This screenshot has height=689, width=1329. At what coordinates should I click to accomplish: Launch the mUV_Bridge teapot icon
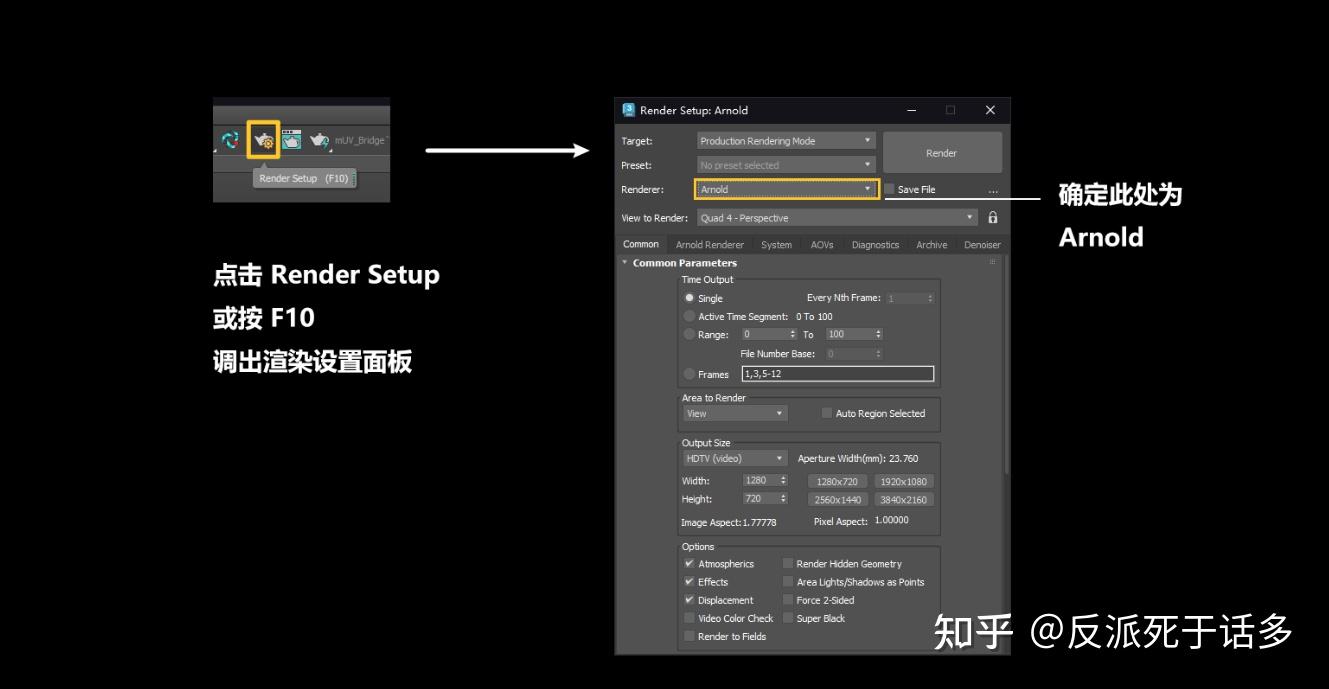pyautogui.click(x=320, y=139)
